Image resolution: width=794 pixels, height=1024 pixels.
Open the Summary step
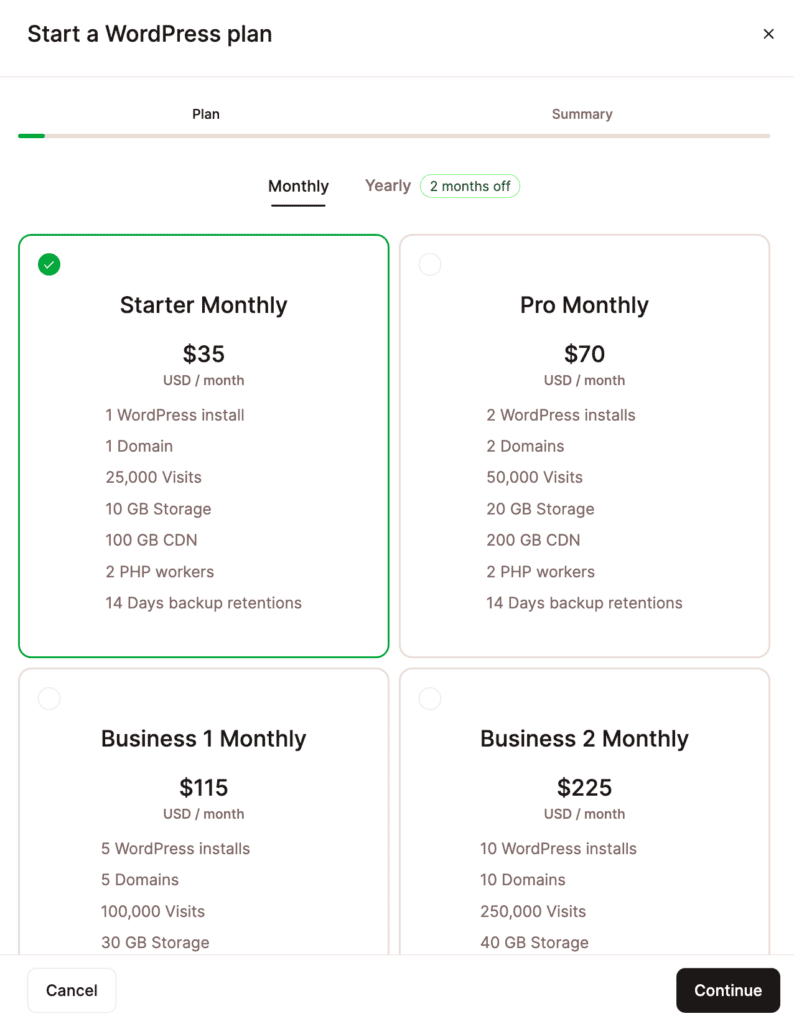point(582,114)
